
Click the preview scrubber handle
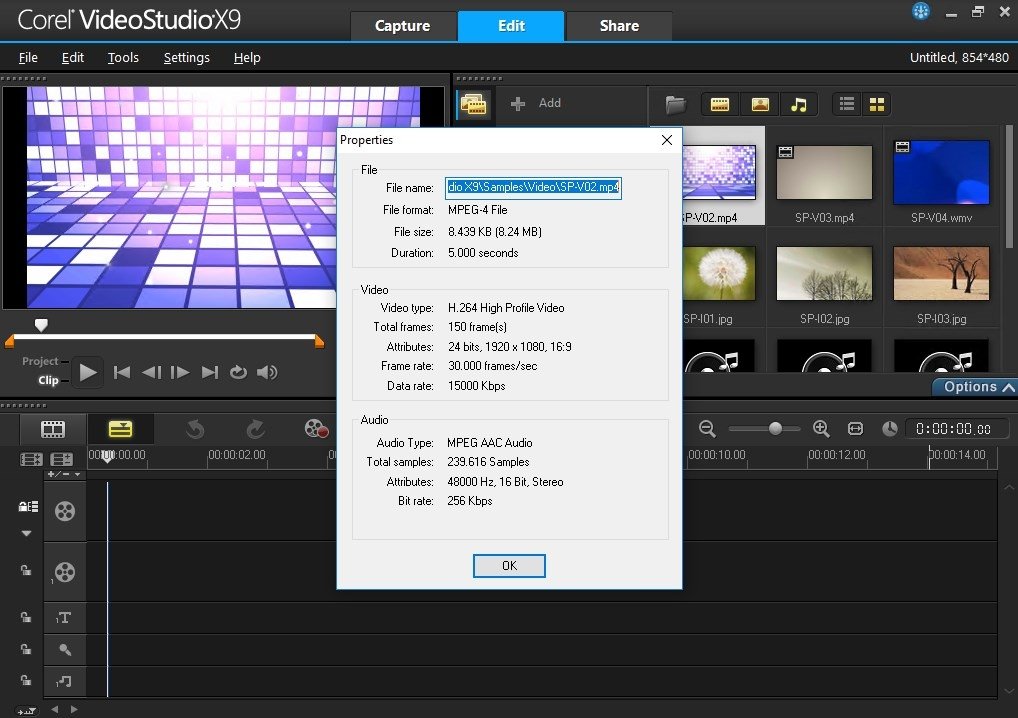tap(41, 325)
